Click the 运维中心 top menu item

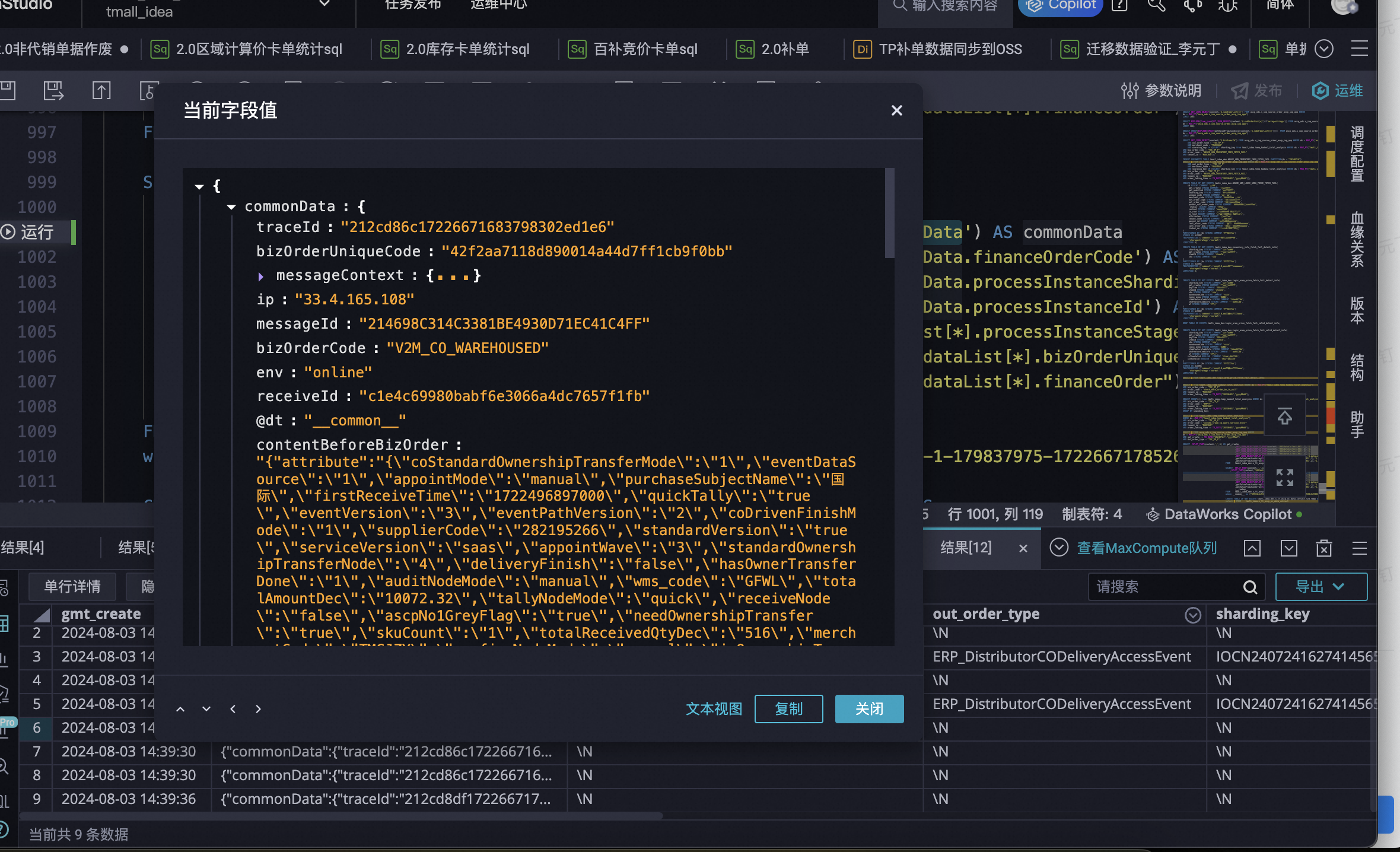[498, 5]
